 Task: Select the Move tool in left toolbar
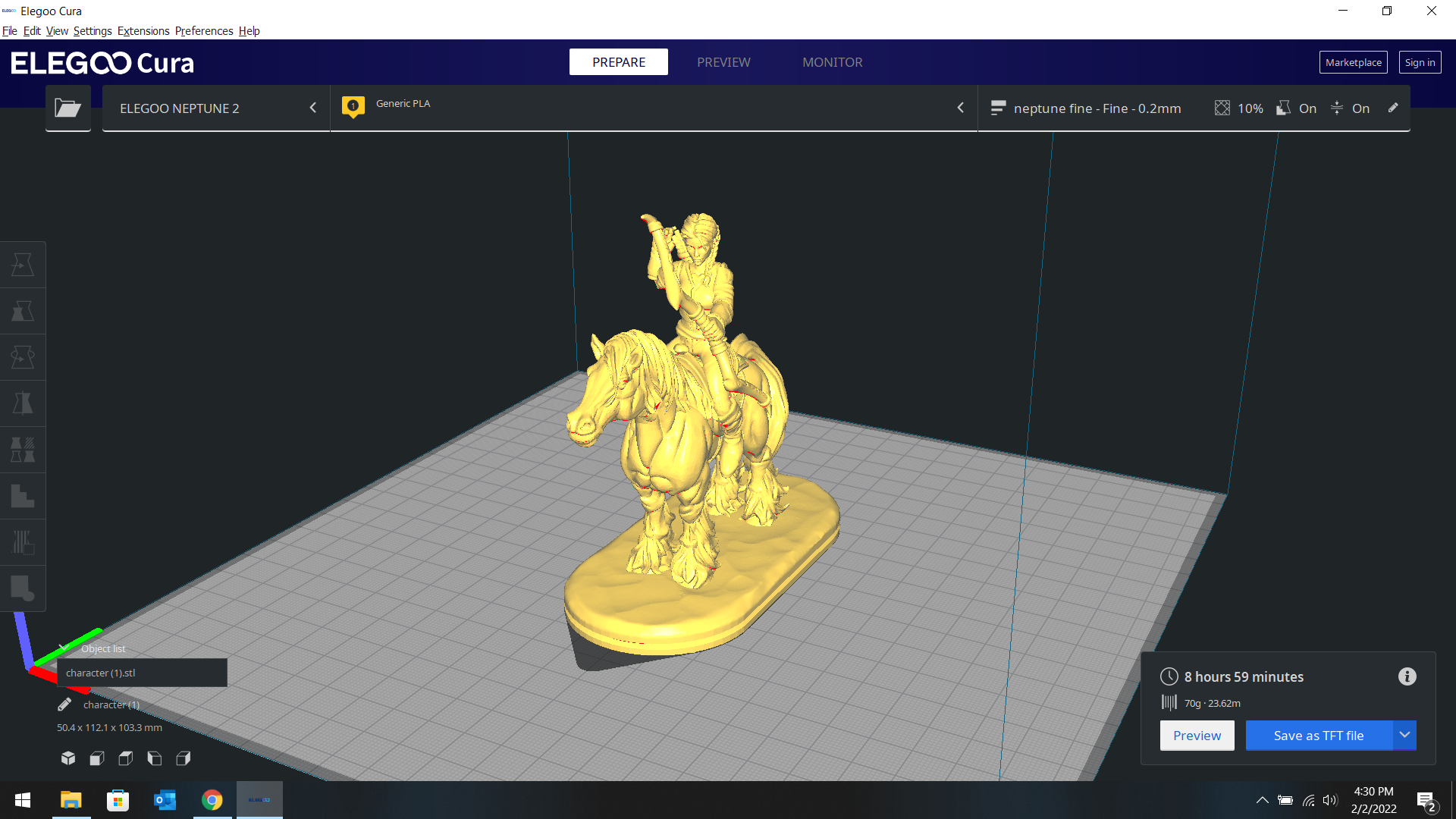(x=23, y=265)
